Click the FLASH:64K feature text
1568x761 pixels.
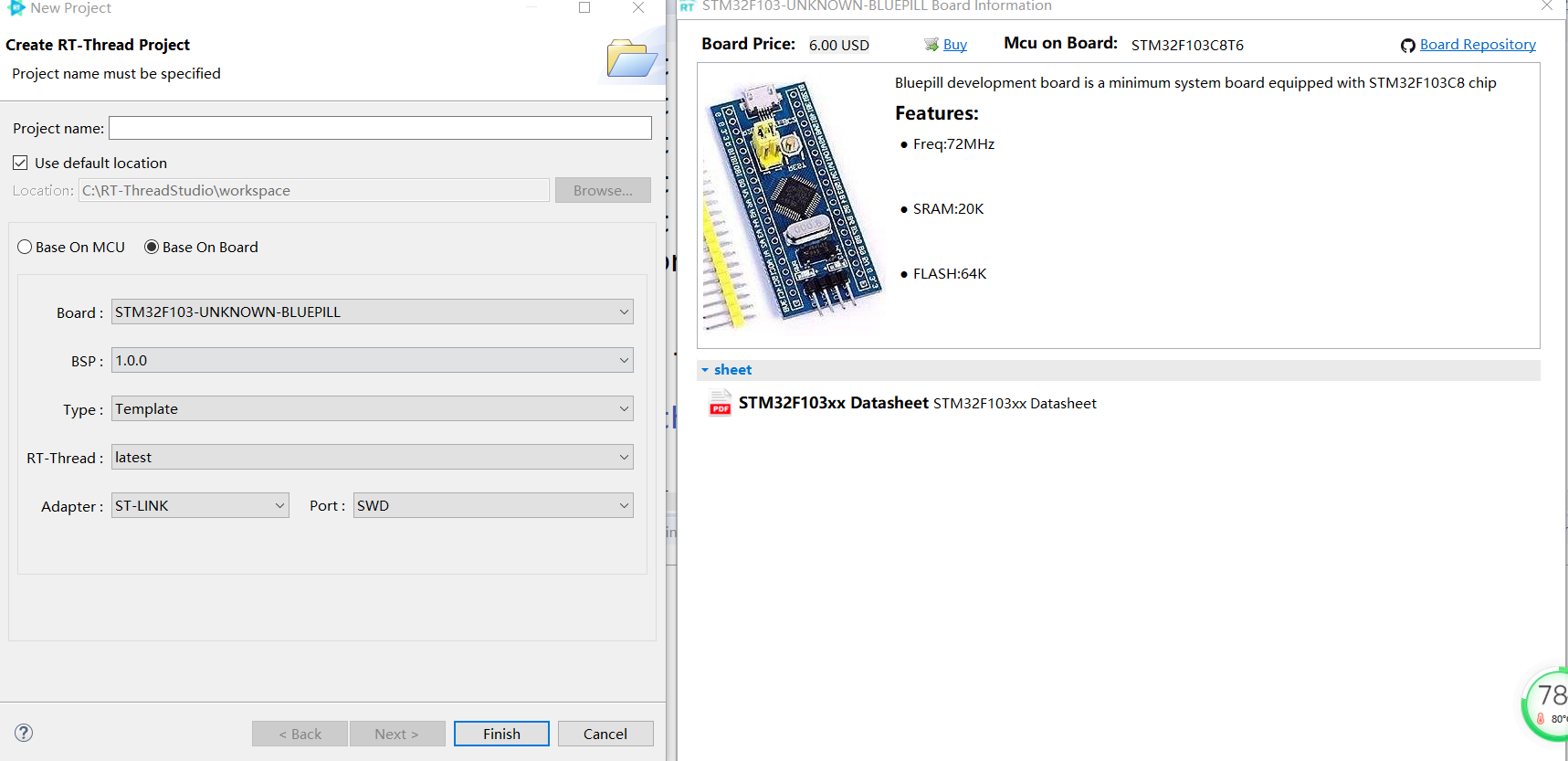pos(950,274)
